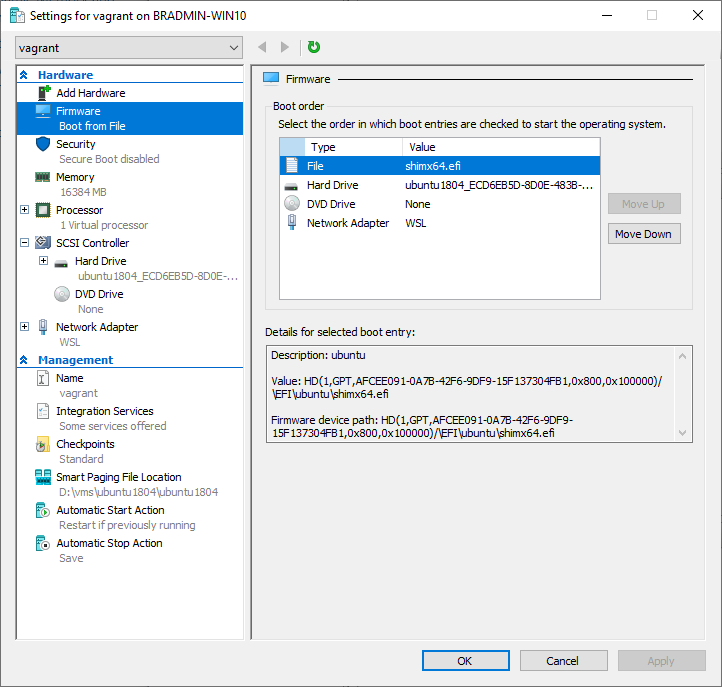
Task: Click the Cancel button
Action: tap(563, 661)
